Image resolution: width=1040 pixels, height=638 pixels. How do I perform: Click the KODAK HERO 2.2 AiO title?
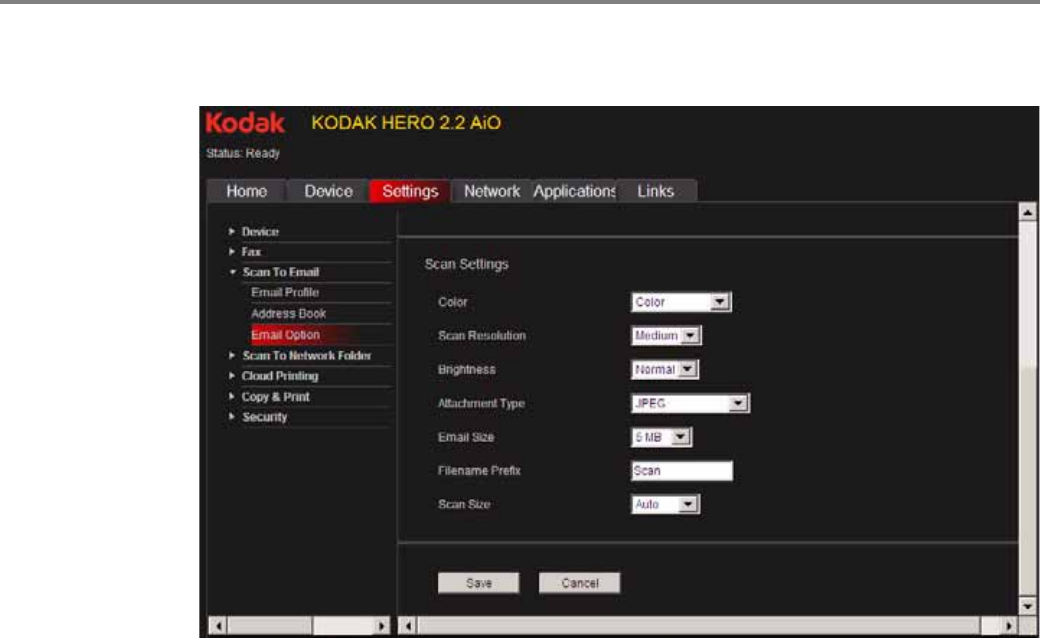click(406, 123)
